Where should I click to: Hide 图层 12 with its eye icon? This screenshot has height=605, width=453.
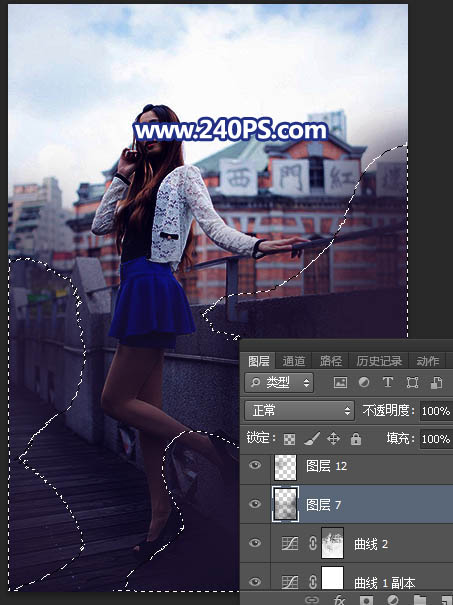click(255, 465)
